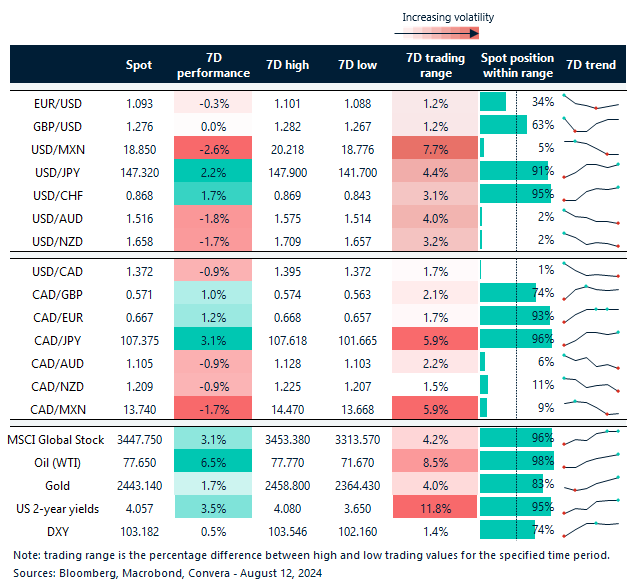Click the GBP/USD 7D trend sparkline
This screenshot has height=587, width=632.
590,125
